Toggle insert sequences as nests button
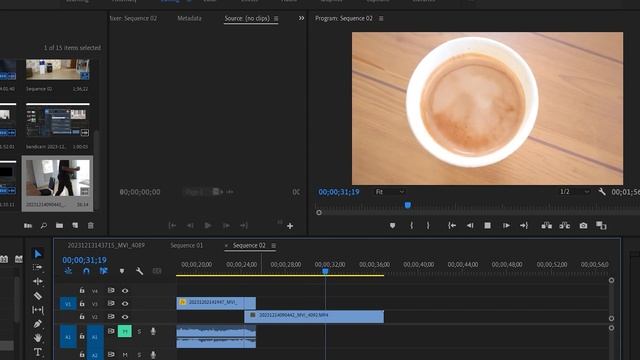The image size is (640, 360). (x=68, y=271)
